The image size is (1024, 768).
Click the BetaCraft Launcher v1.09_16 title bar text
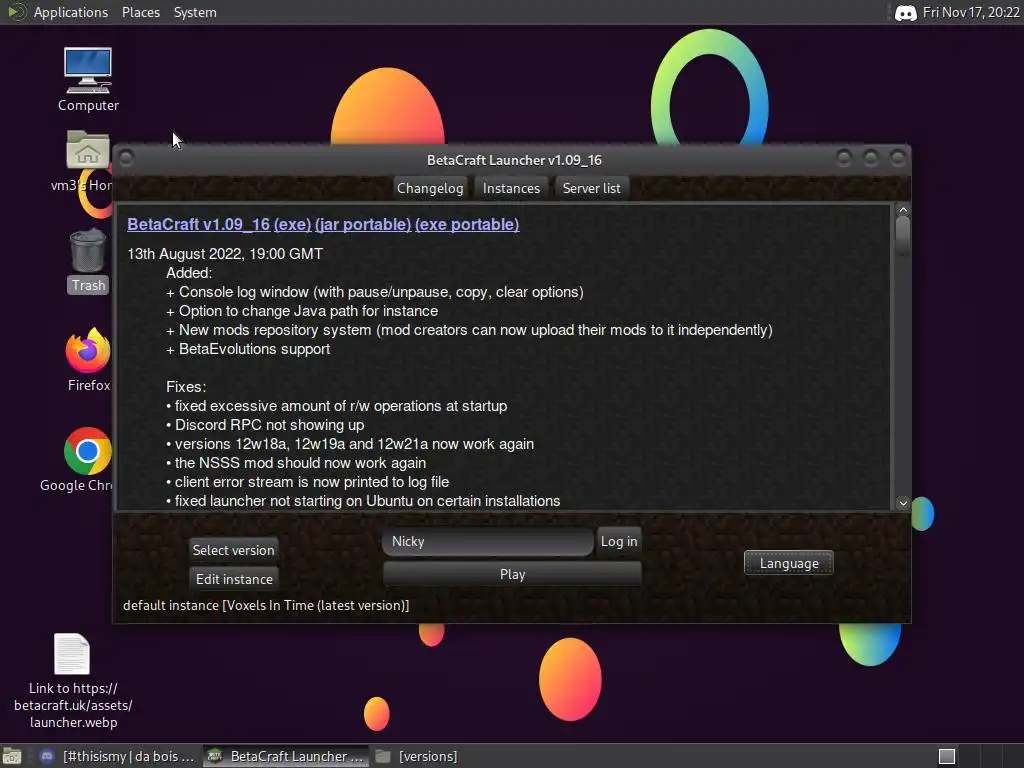pos(514,160)
